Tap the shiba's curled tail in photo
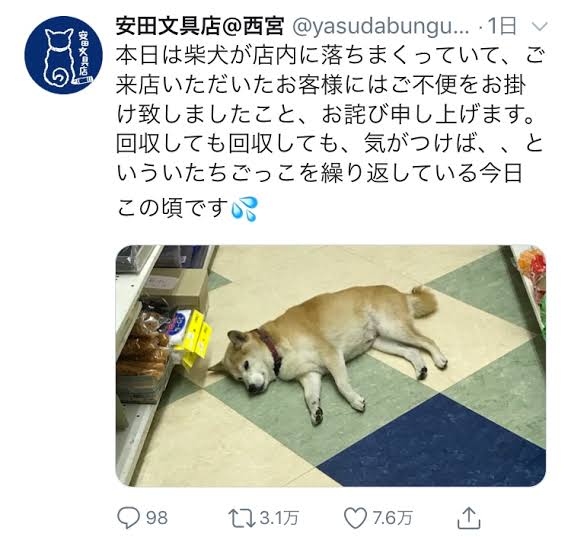The image size is (571, 537). click(425, 301)
